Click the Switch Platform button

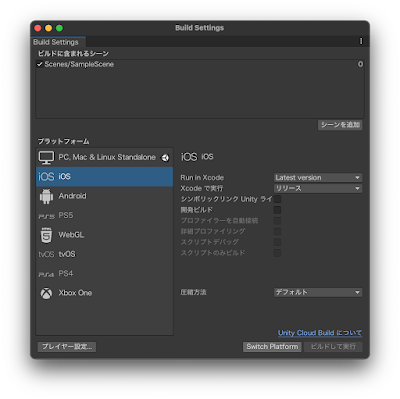[x=272, y=347]
